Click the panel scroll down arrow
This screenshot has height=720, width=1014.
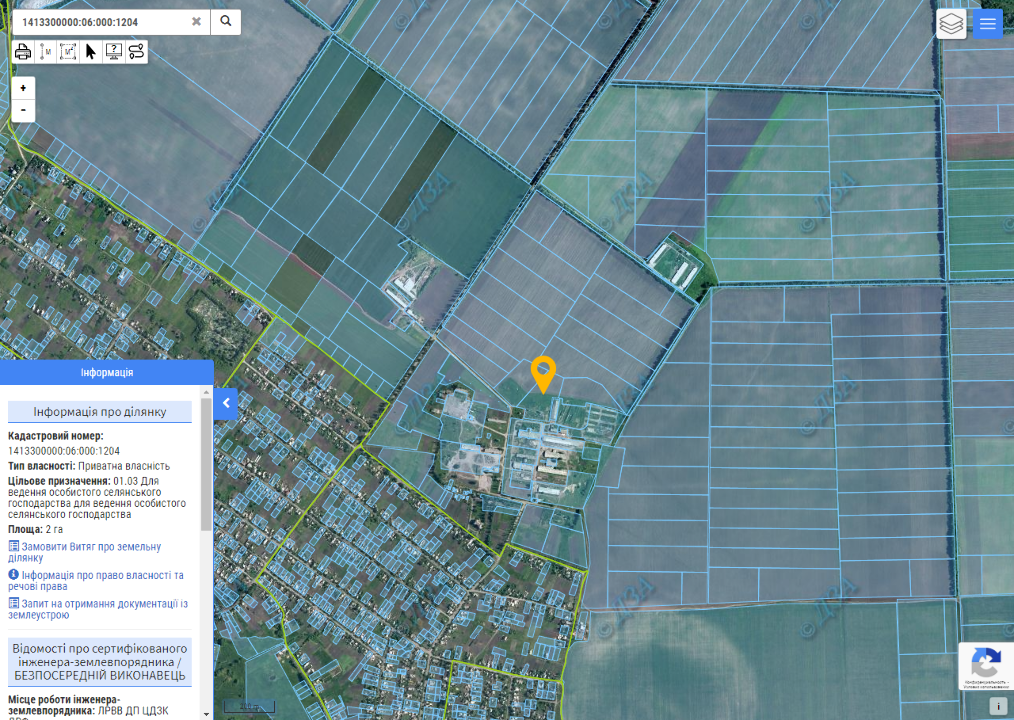[x=206, y=714]
